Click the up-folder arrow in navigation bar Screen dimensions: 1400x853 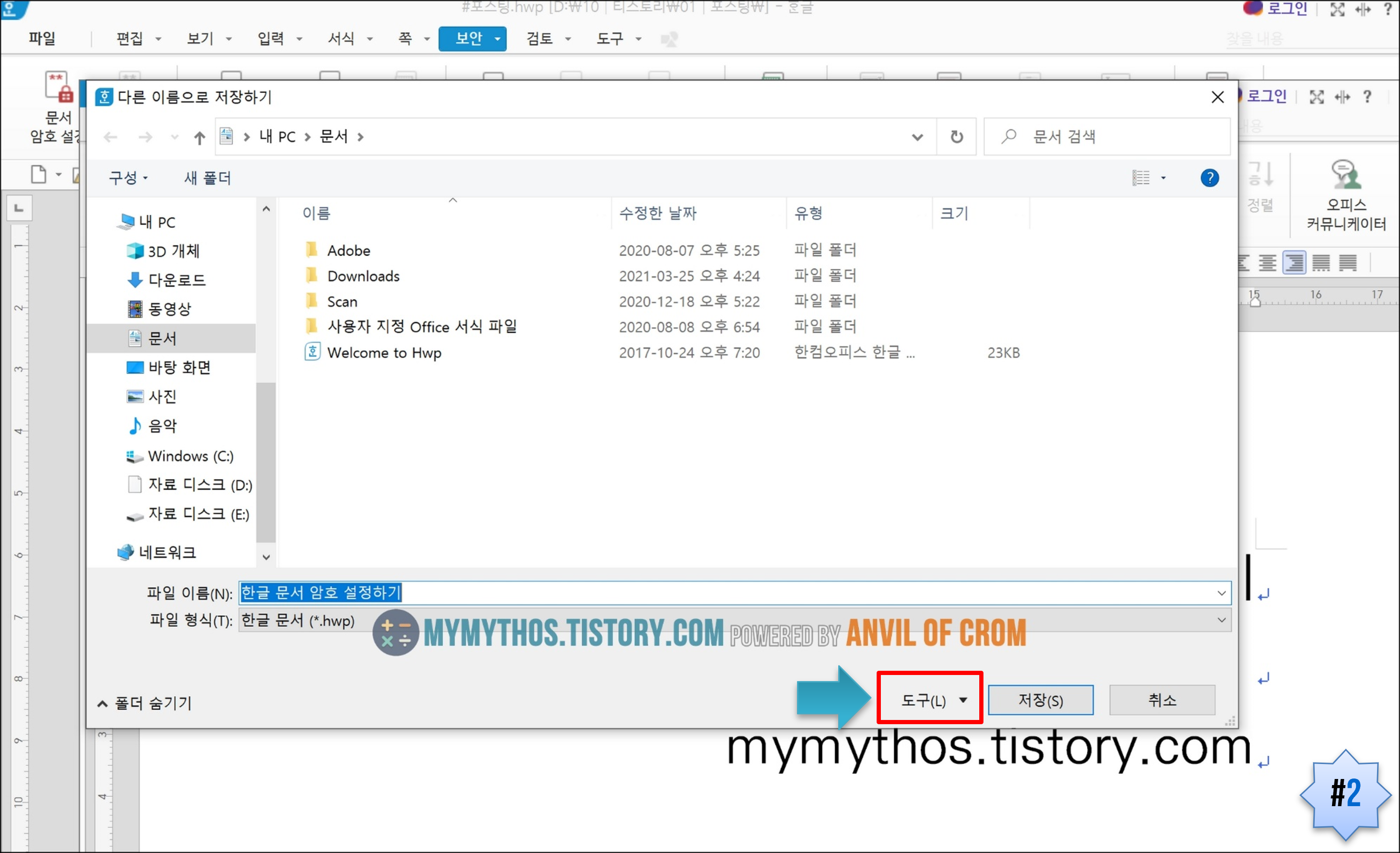coord(199,137)
